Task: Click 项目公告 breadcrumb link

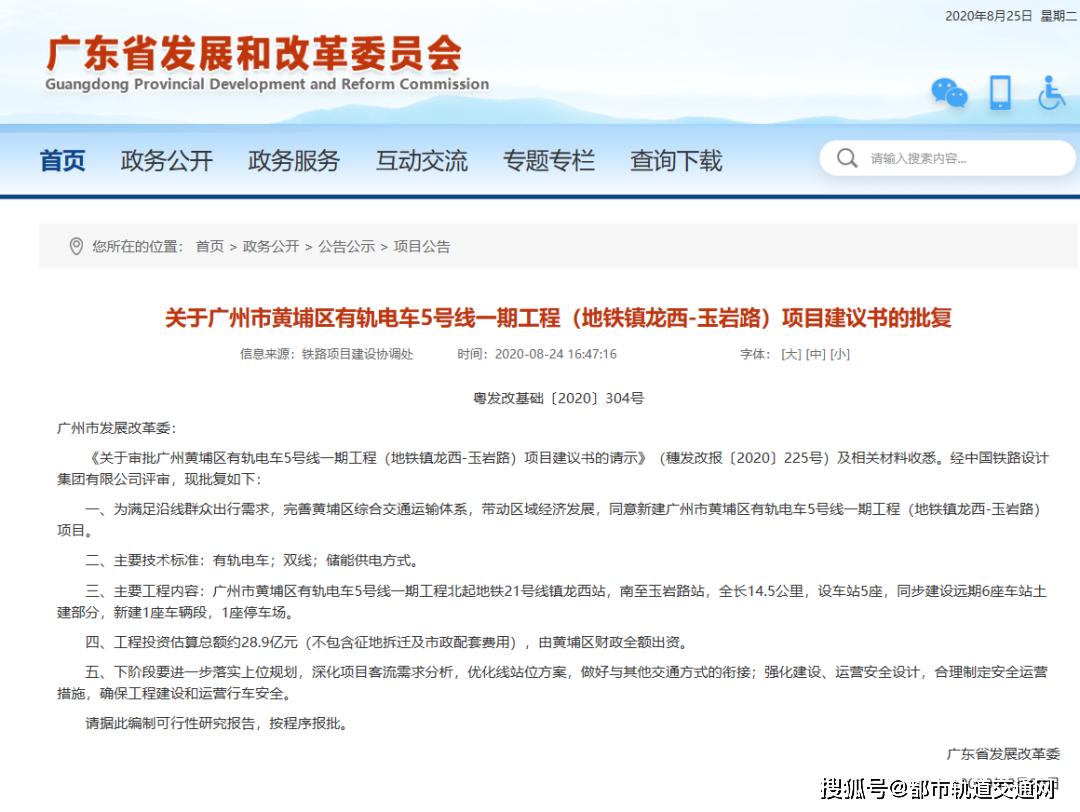Action: pyautogui.click(x=422, y=246)
